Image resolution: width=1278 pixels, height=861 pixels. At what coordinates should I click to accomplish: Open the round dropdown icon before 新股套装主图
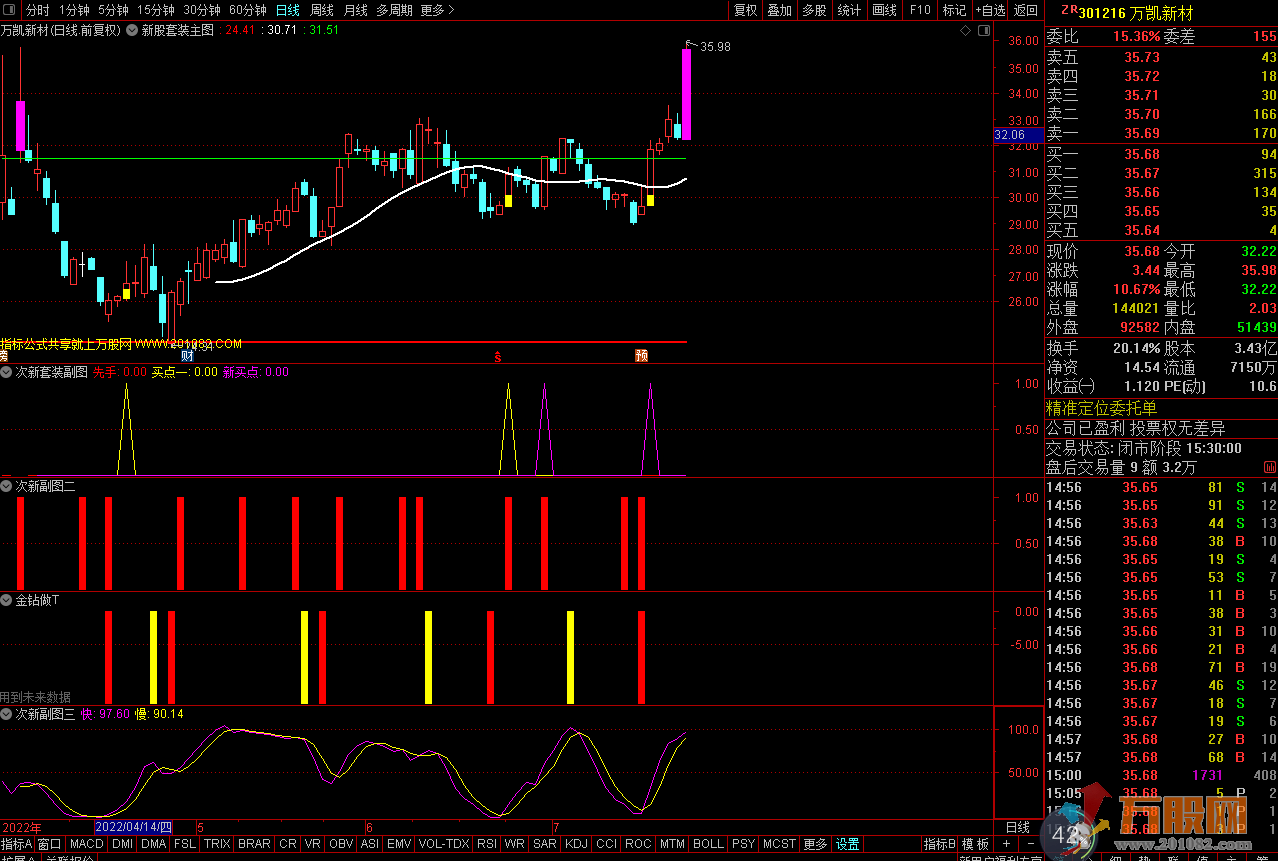(x=131, y=30)
